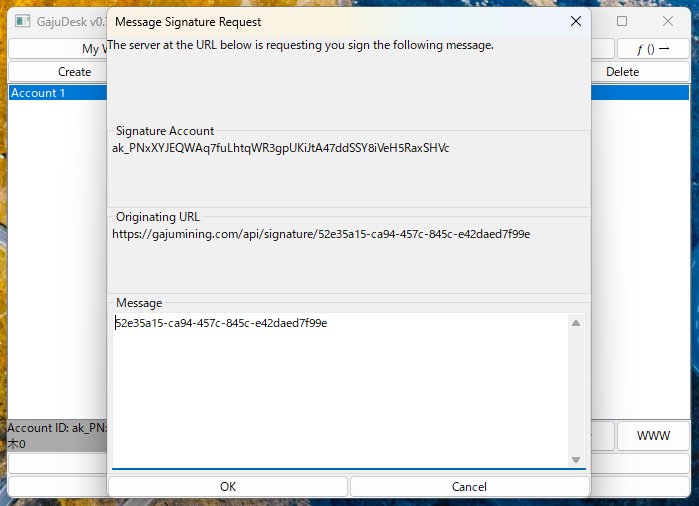Open the WWW button
Screen dimensions: 699x506
point(653,436)
